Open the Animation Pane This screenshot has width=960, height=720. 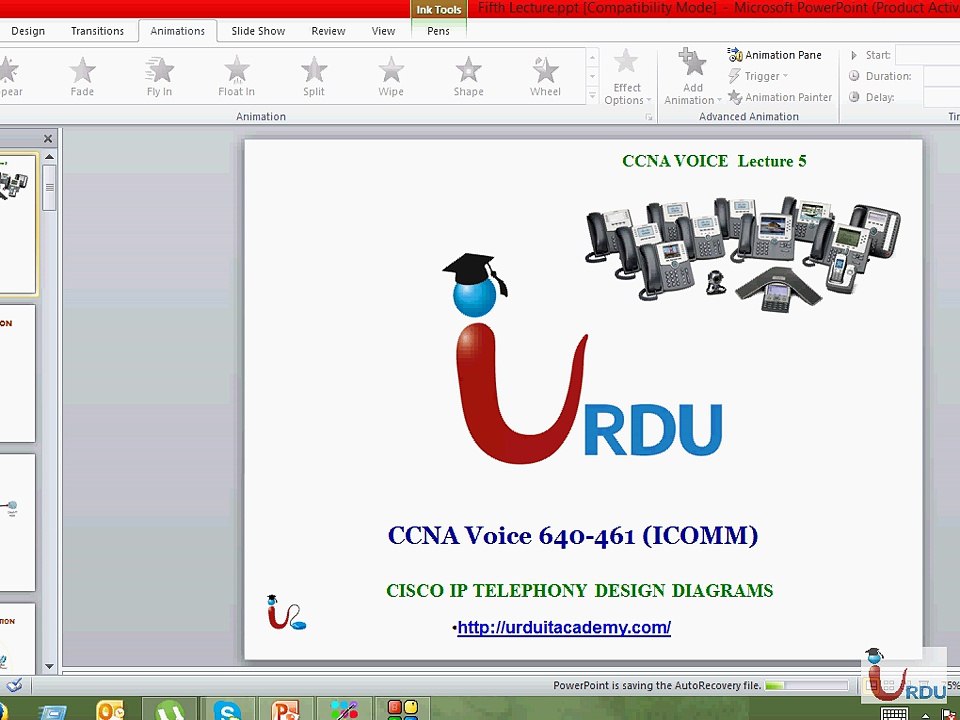[x=774, y=55]
